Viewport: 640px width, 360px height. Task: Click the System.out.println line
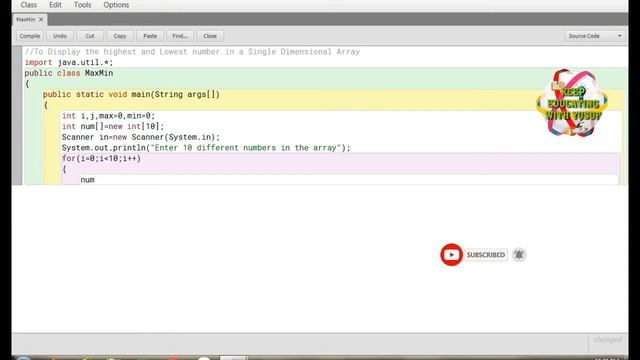tap(206, 147)
